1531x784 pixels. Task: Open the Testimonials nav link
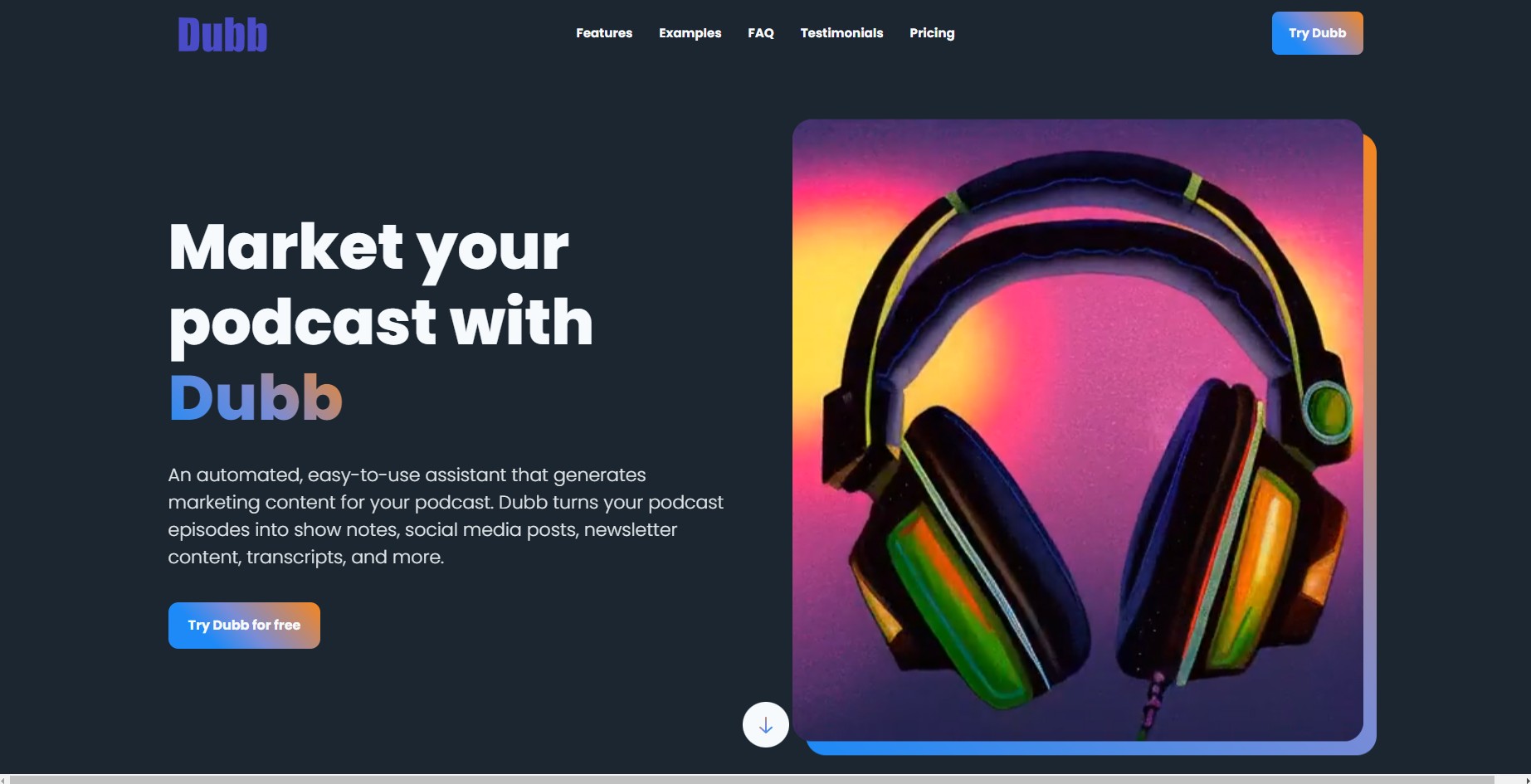(x=841, y=33)
